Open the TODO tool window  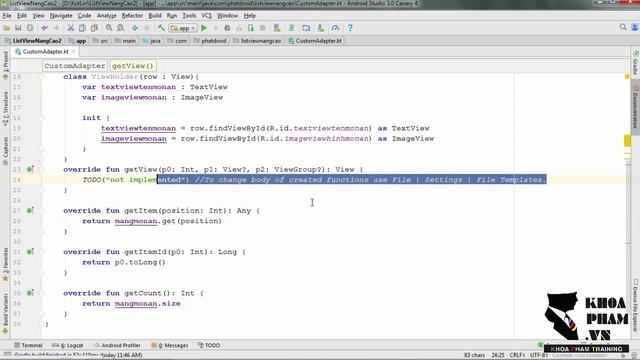209,345
